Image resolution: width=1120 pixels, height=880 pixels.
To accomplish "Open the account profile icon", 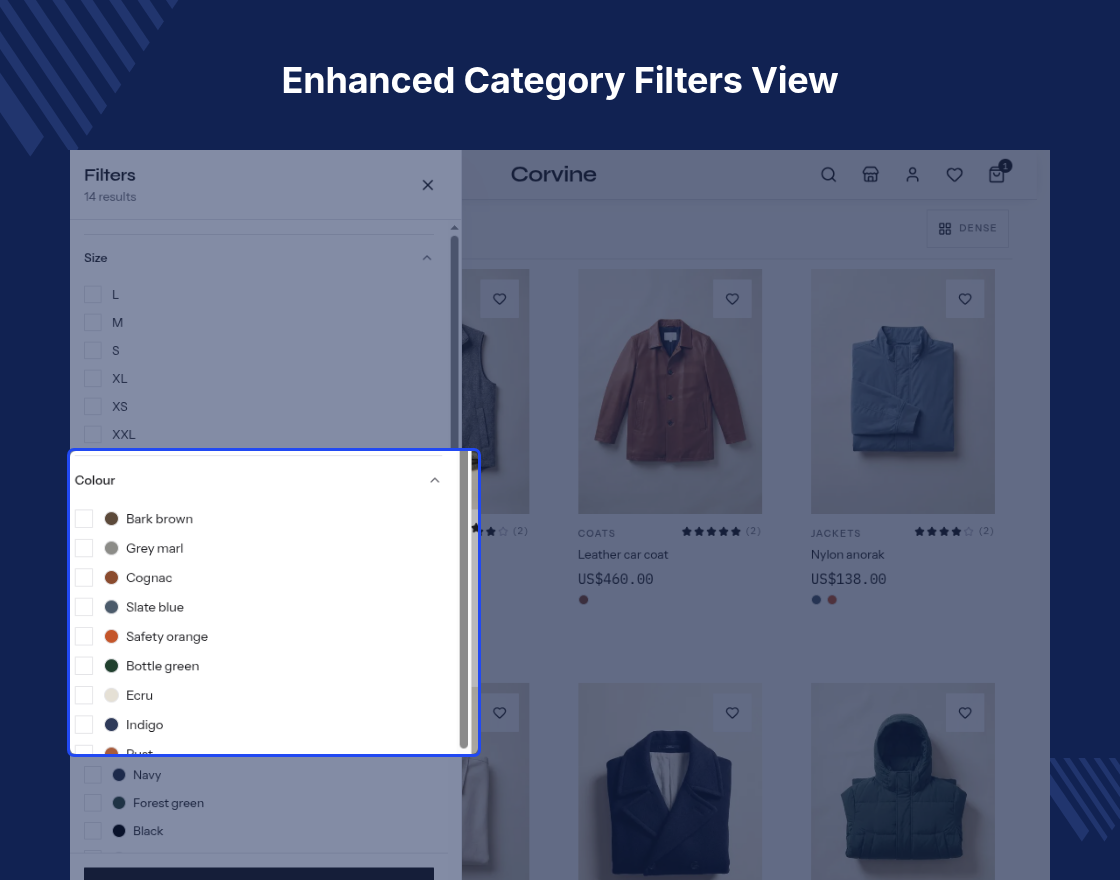I will (912, 174).
